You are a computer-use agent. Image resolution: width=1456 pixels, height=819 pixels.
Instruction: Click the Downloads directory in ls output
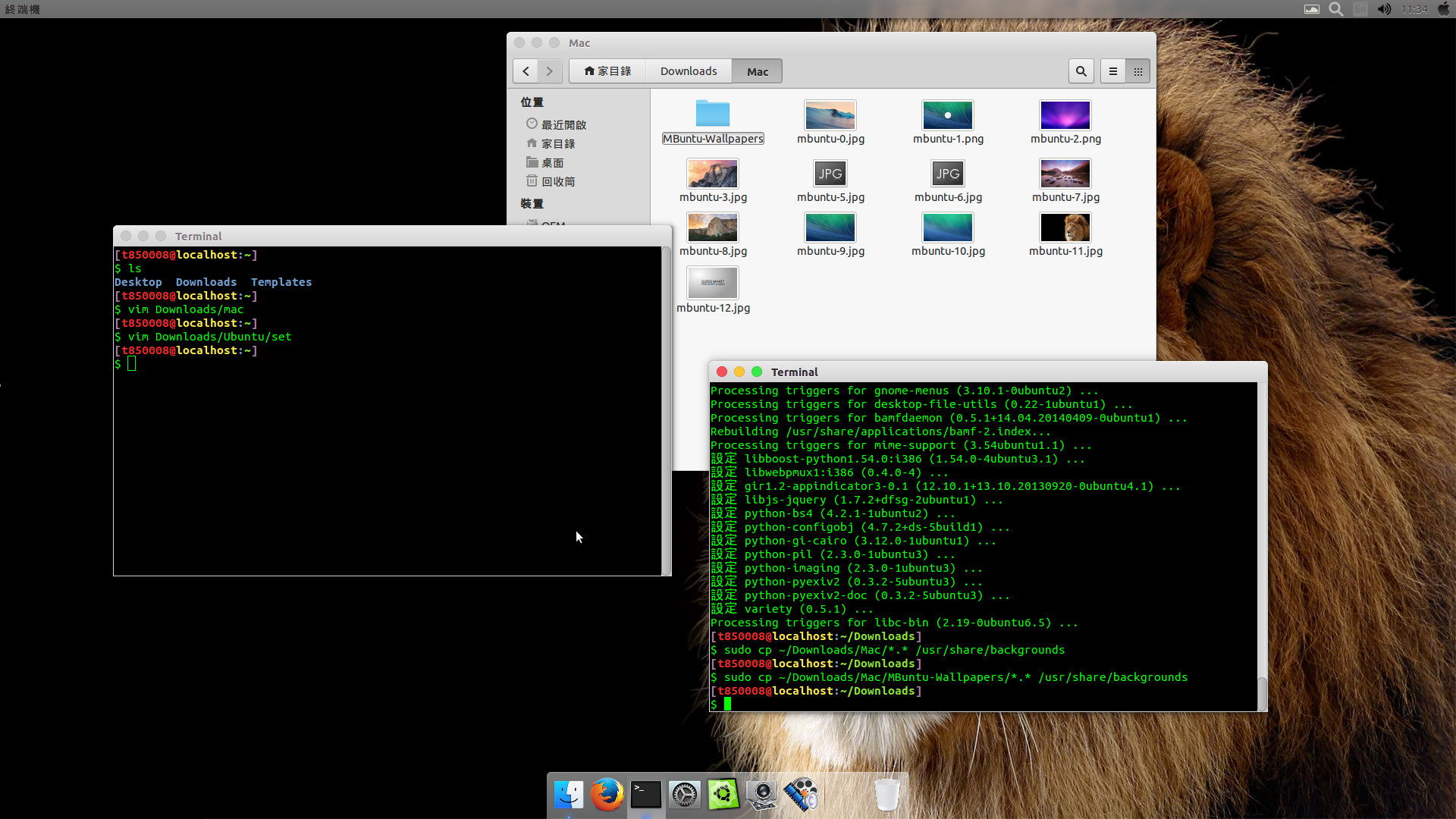[206, 282]
